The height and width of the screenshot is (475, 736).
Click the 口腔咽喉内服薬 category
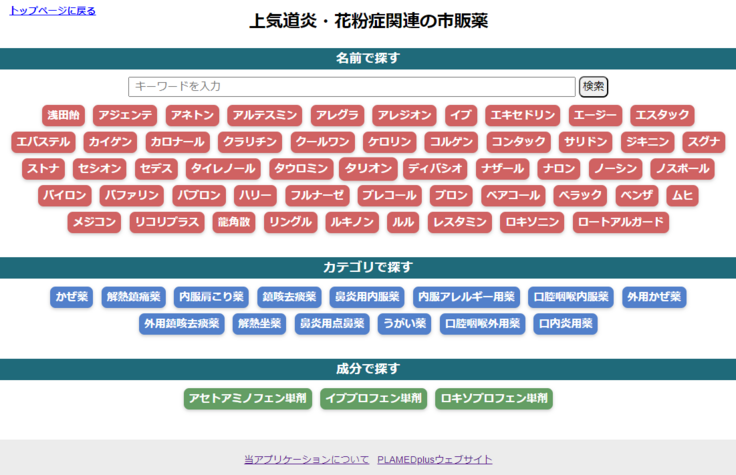pyautogui.click(x=571, y=297)
